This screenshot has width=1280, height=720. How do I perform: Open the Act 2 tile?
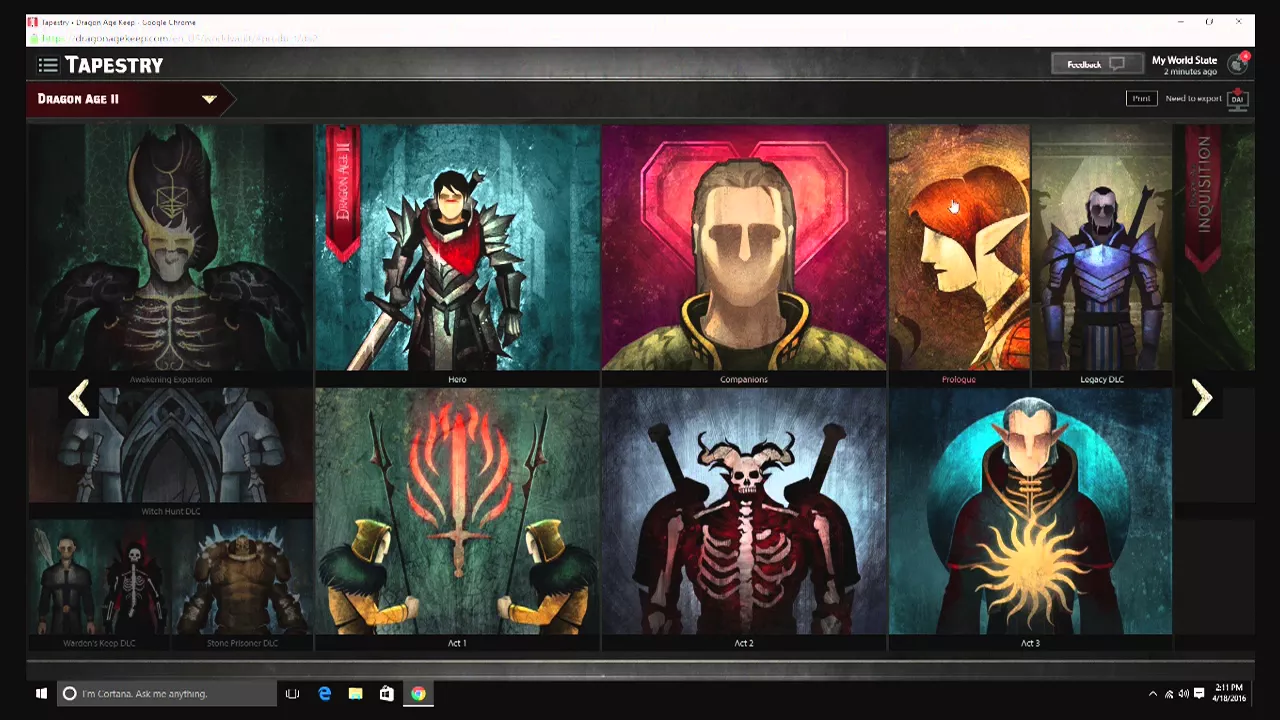coord(743,520)
